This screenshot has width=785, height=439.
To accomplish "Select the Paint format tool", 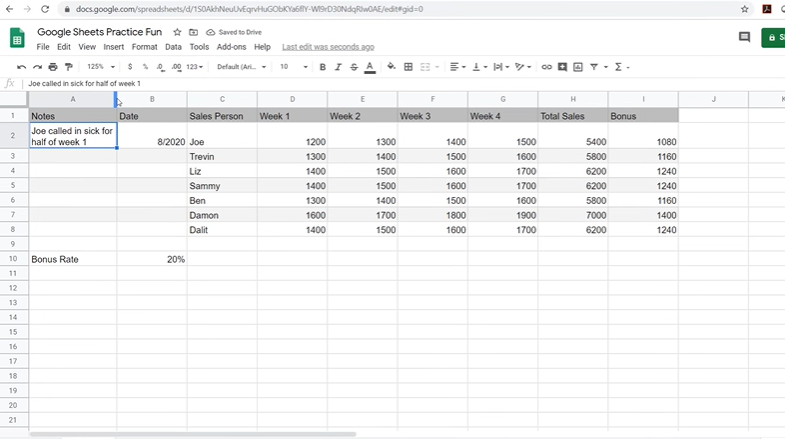I will tap(69, 67).
